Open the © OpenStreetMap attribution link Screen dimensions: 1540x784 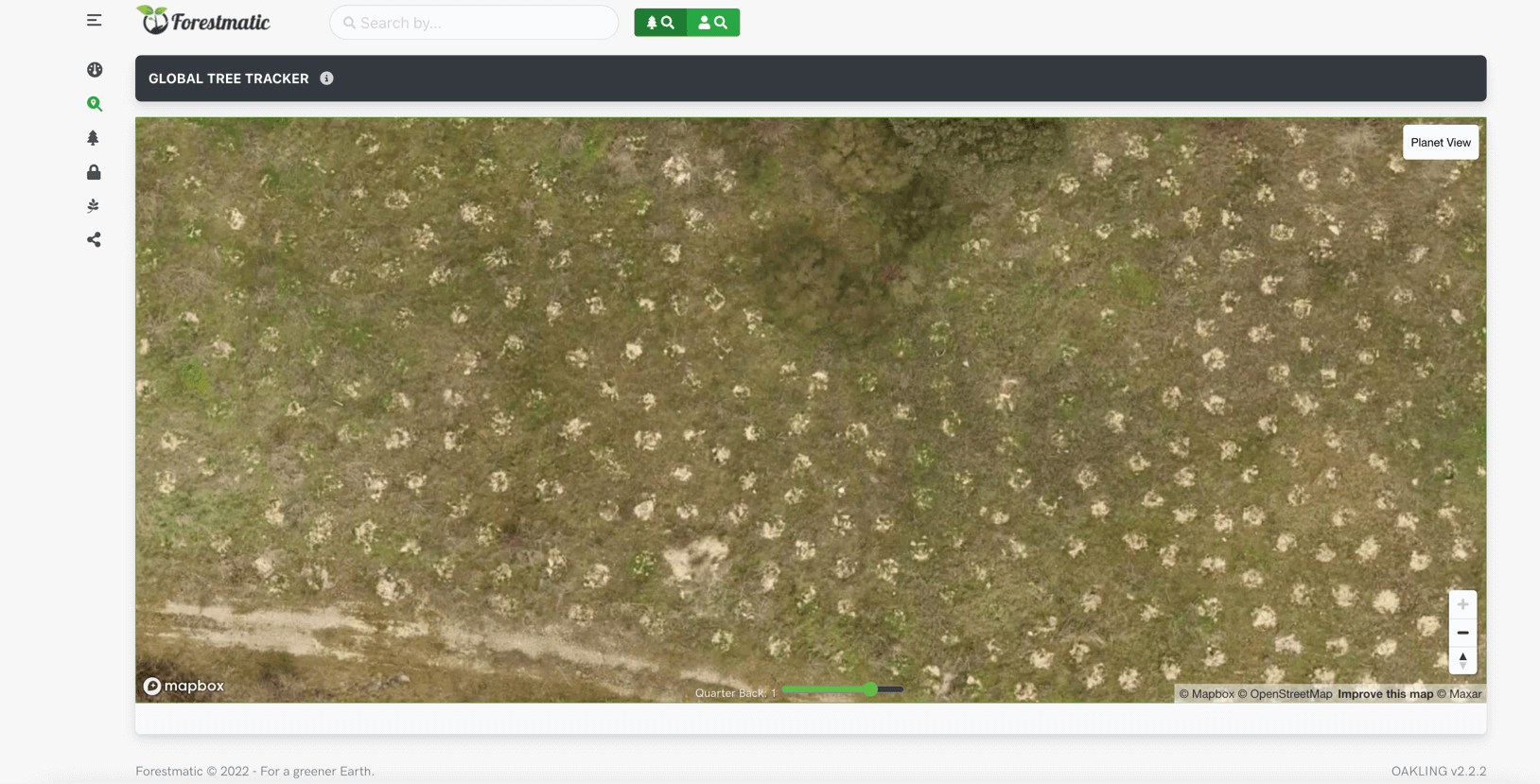(x=1285, y=694)
